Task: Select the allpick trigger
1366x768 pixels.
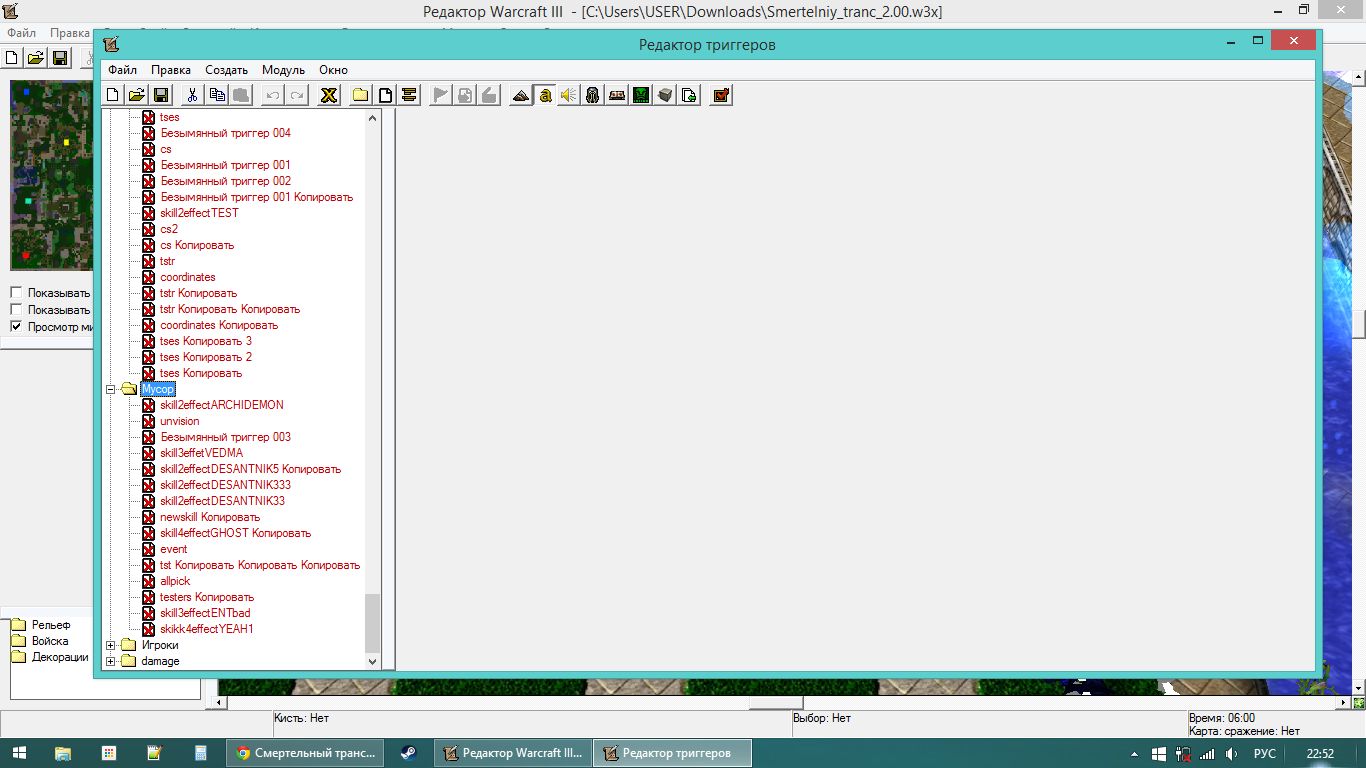Action: tap(175, 581)
